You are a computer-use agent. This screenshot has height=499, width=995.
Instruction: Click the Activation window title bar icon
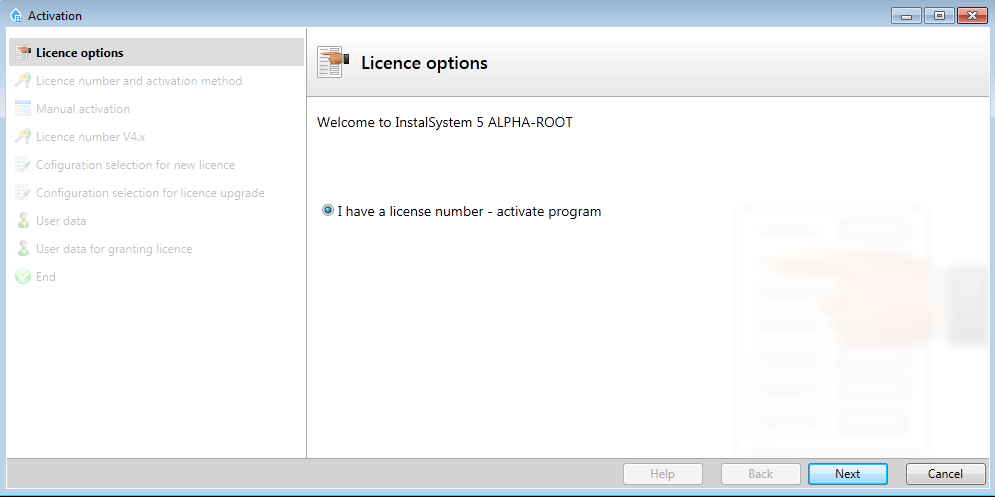16,15
